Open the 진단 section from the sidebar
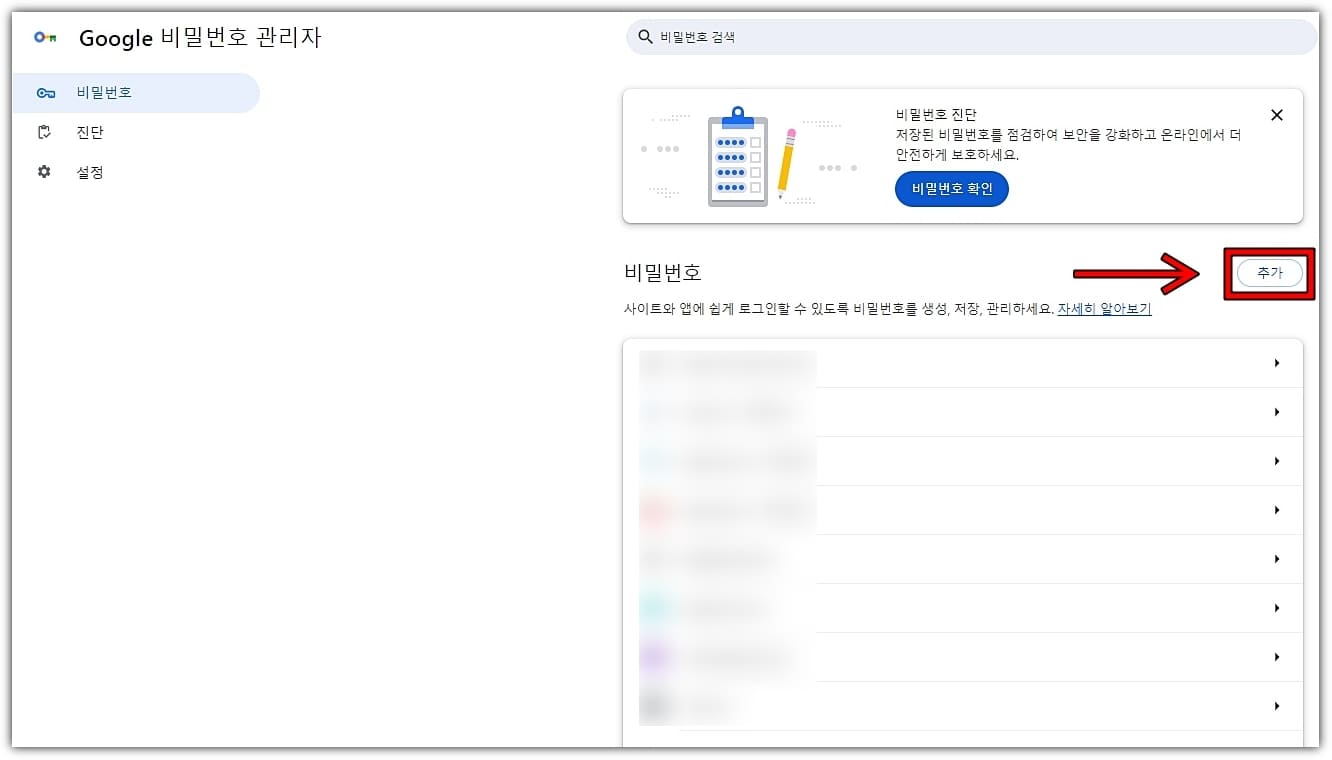The image size is (1332, 760). tap(90, 131)
